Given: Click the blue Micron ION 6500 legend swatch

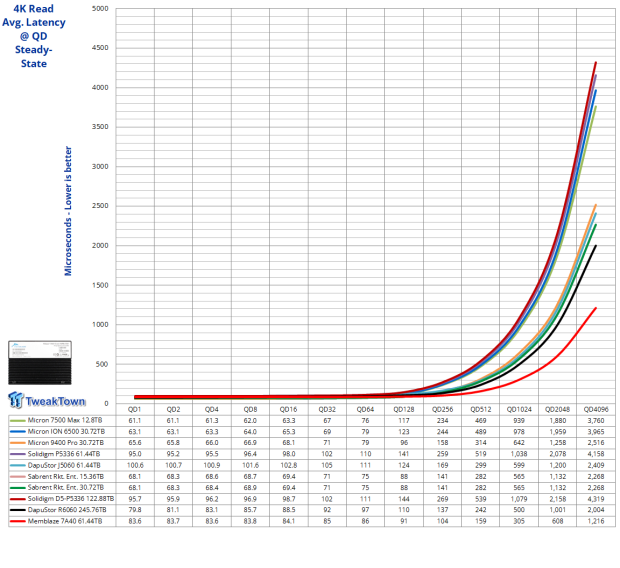Looking at the screenshot, I should click(x=18, y=432).
